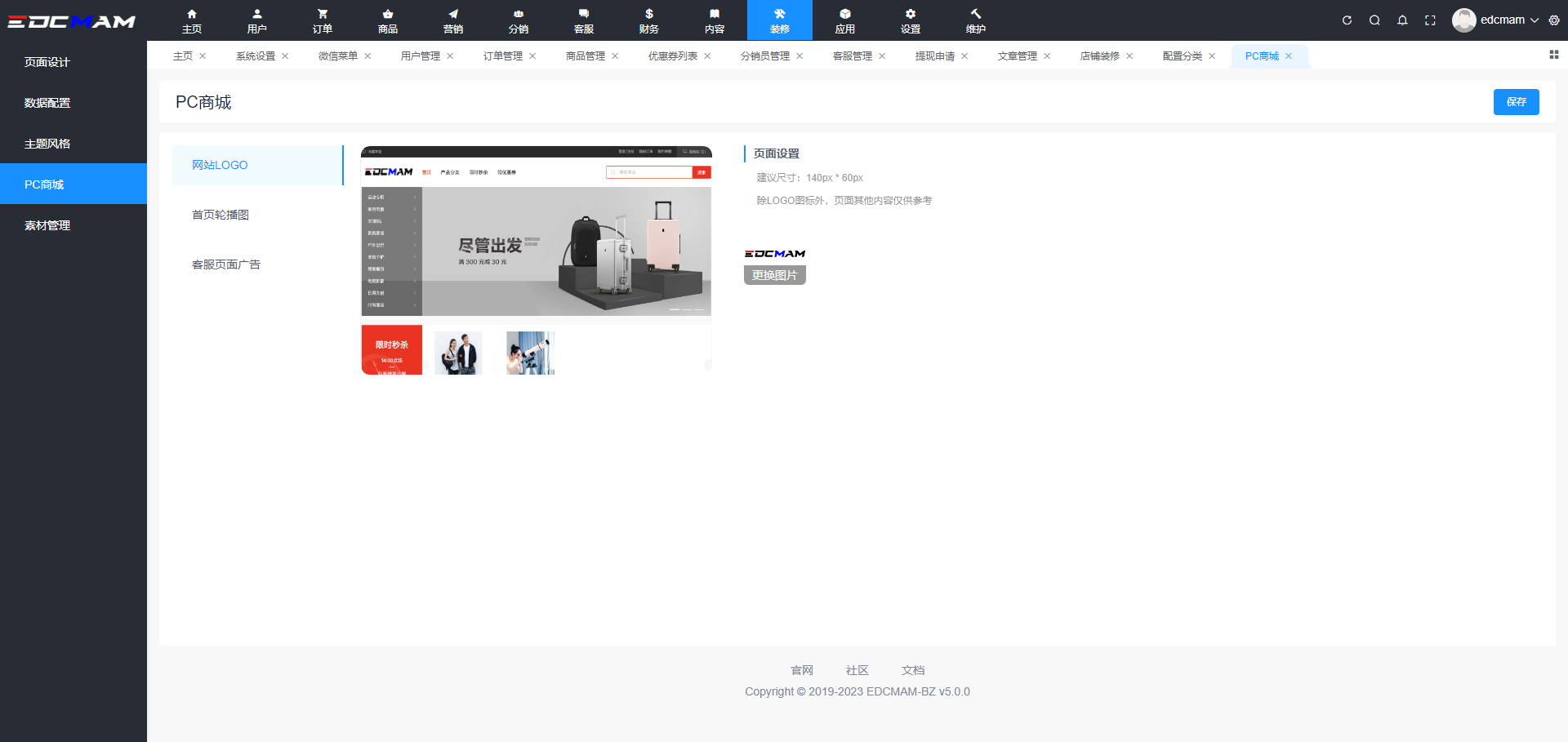This screenshot has width=1568, height=742.
Task: Open the settings gear at the top right
Action: point(1554,20)
